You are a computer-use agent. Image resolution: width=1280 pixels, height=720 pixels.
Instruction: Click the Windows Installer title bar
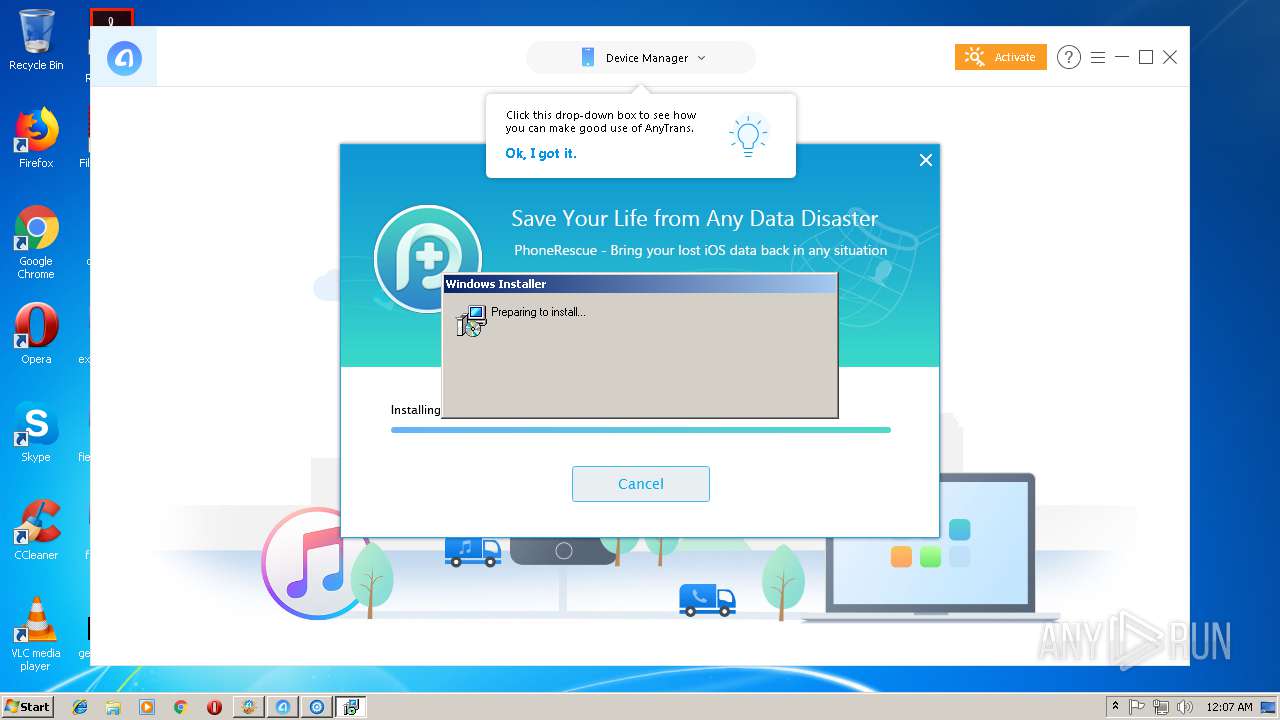coord(640,284)
